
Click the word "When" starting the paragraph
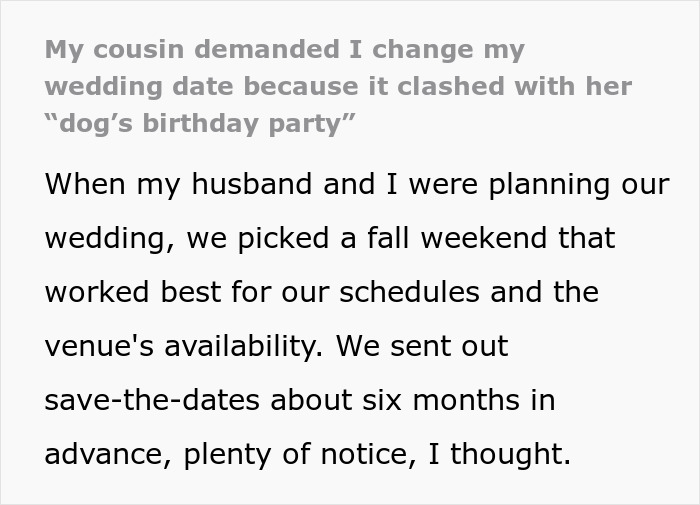[85, 185]
